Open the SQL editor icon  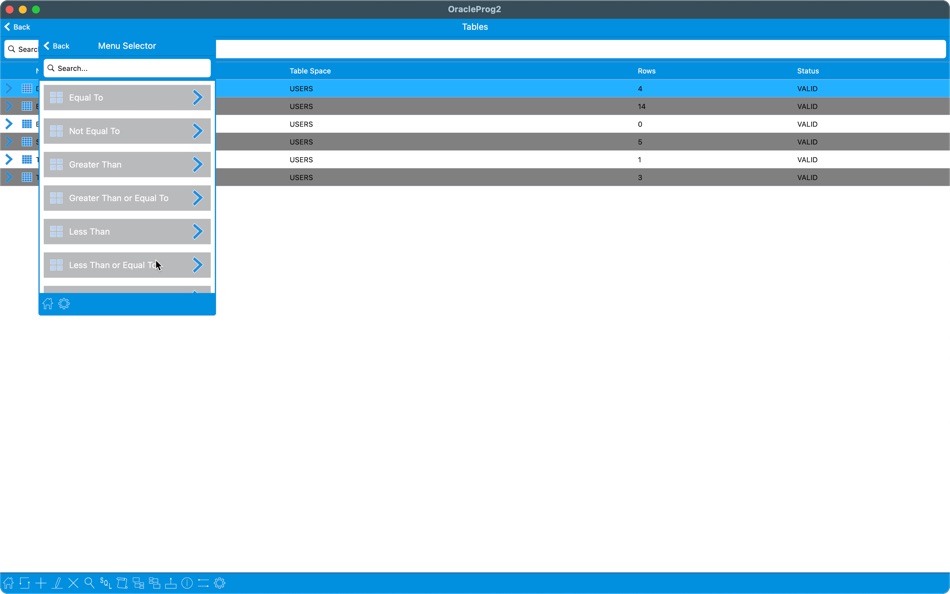click(x=106, y=582)
